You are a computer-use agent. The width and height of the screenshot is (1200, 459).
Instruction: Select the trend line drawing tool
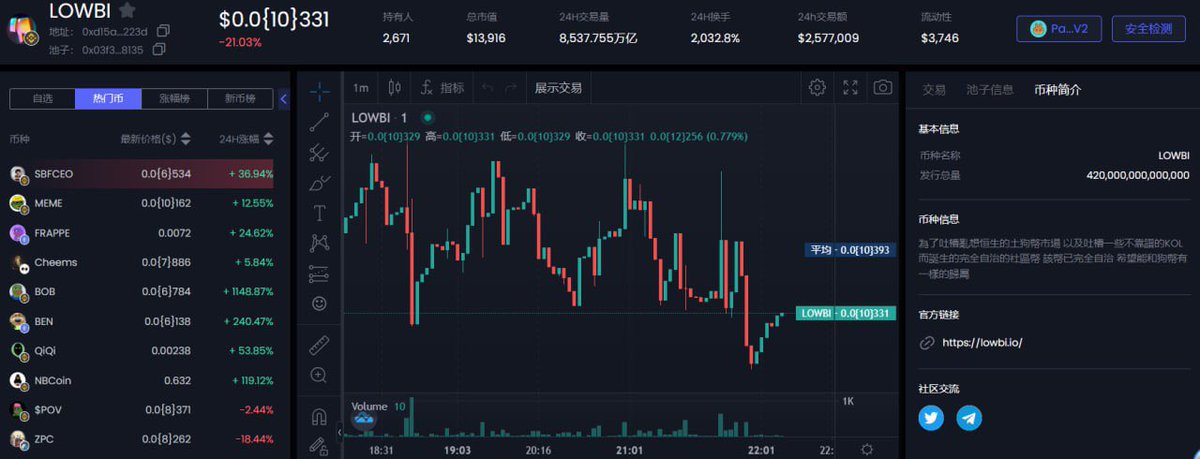coord(319,122)
